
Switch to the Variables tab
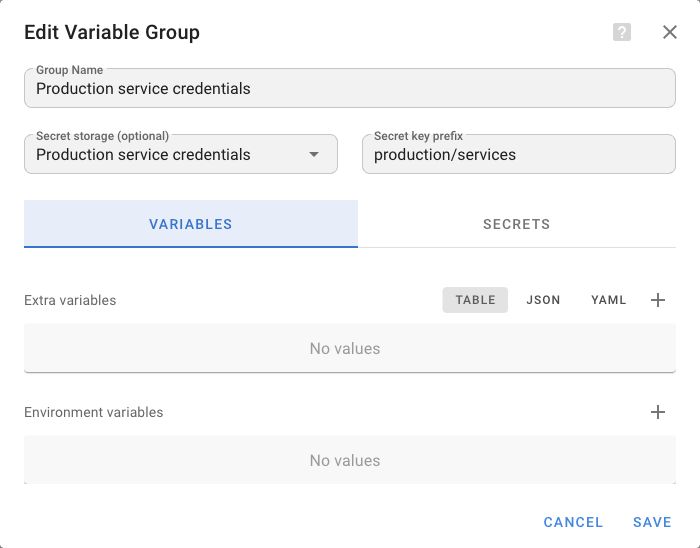pos(191,224)
